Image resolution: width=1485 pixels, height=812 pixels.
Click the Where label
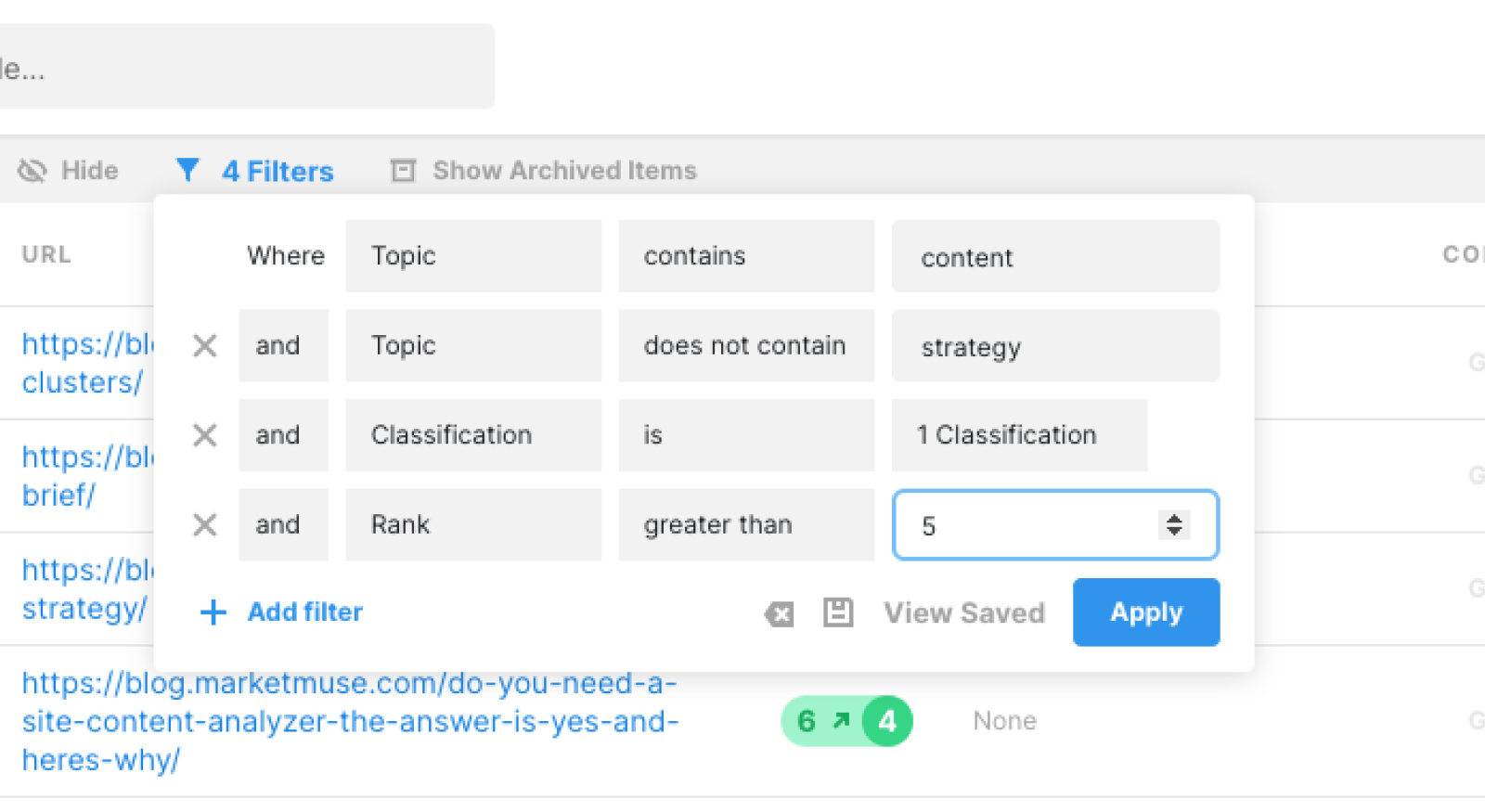[x=286, y=256]
